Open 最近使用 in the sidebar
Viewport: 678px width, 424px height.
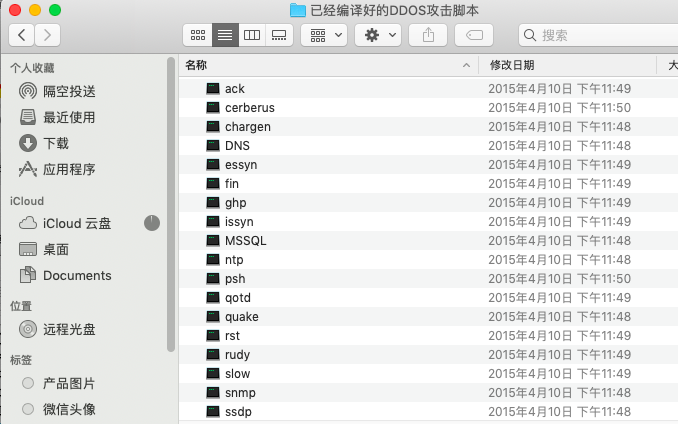(57, 117)
